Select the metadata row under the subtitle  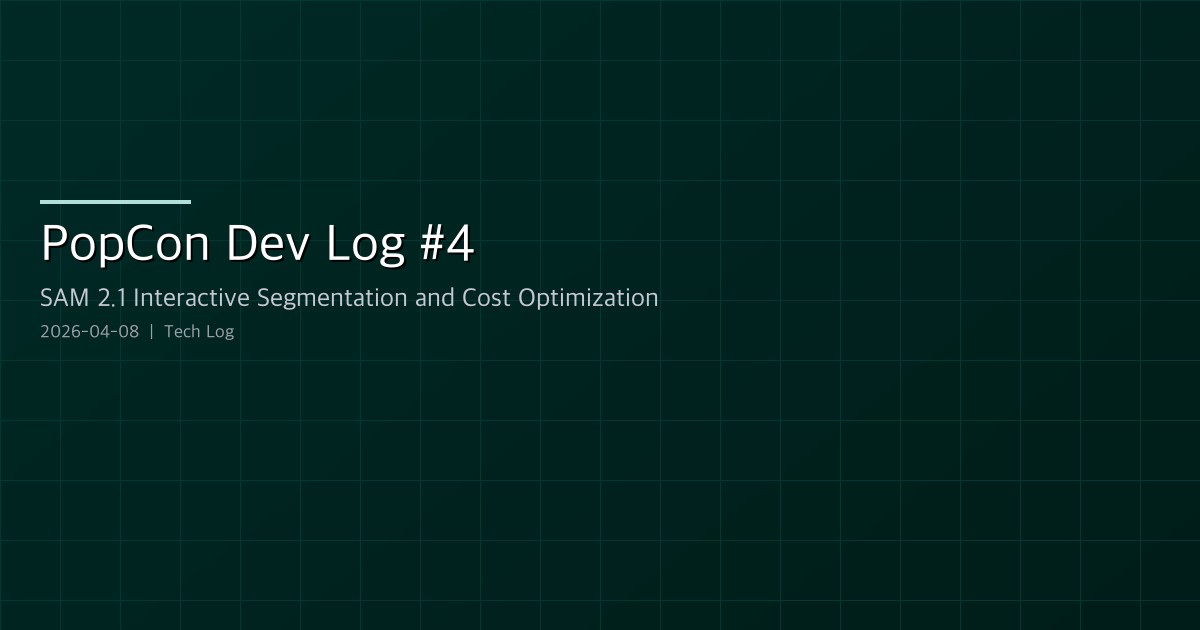pyautogui.click(x=137, y=330)
